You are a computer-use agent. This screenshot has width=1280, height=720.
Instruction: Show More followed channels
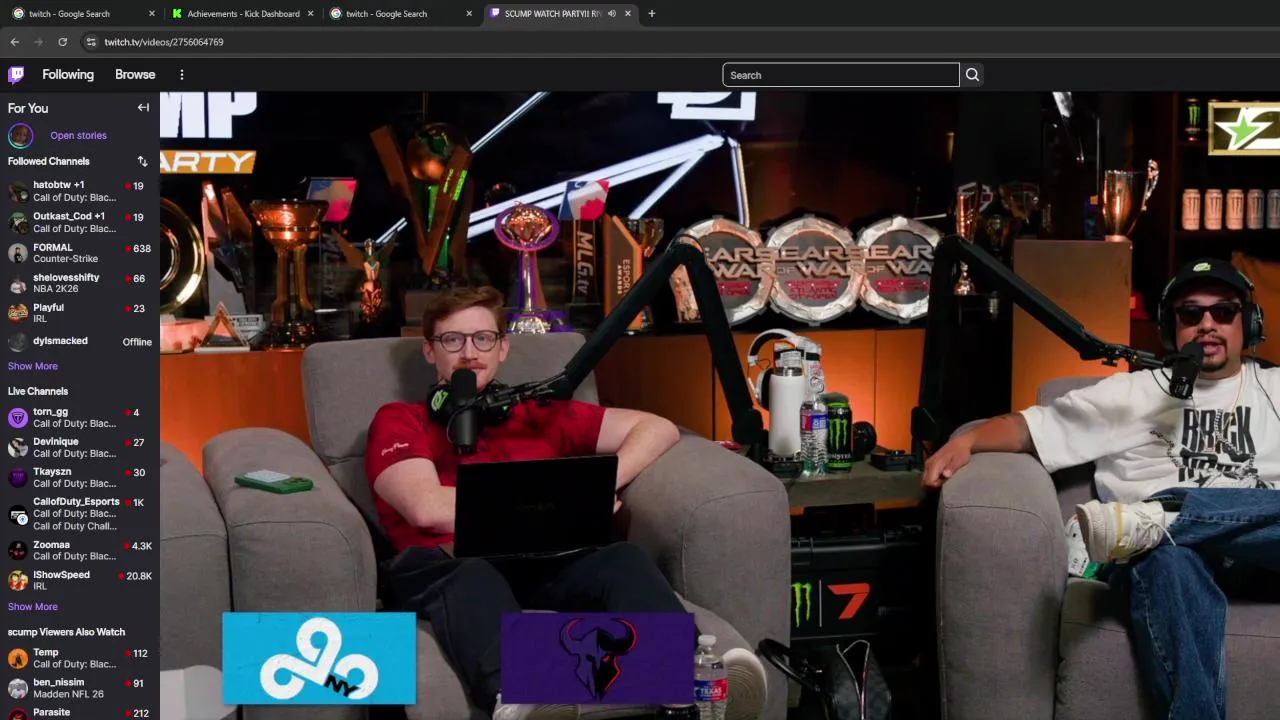pyautogui.click(x=33, y=366)
